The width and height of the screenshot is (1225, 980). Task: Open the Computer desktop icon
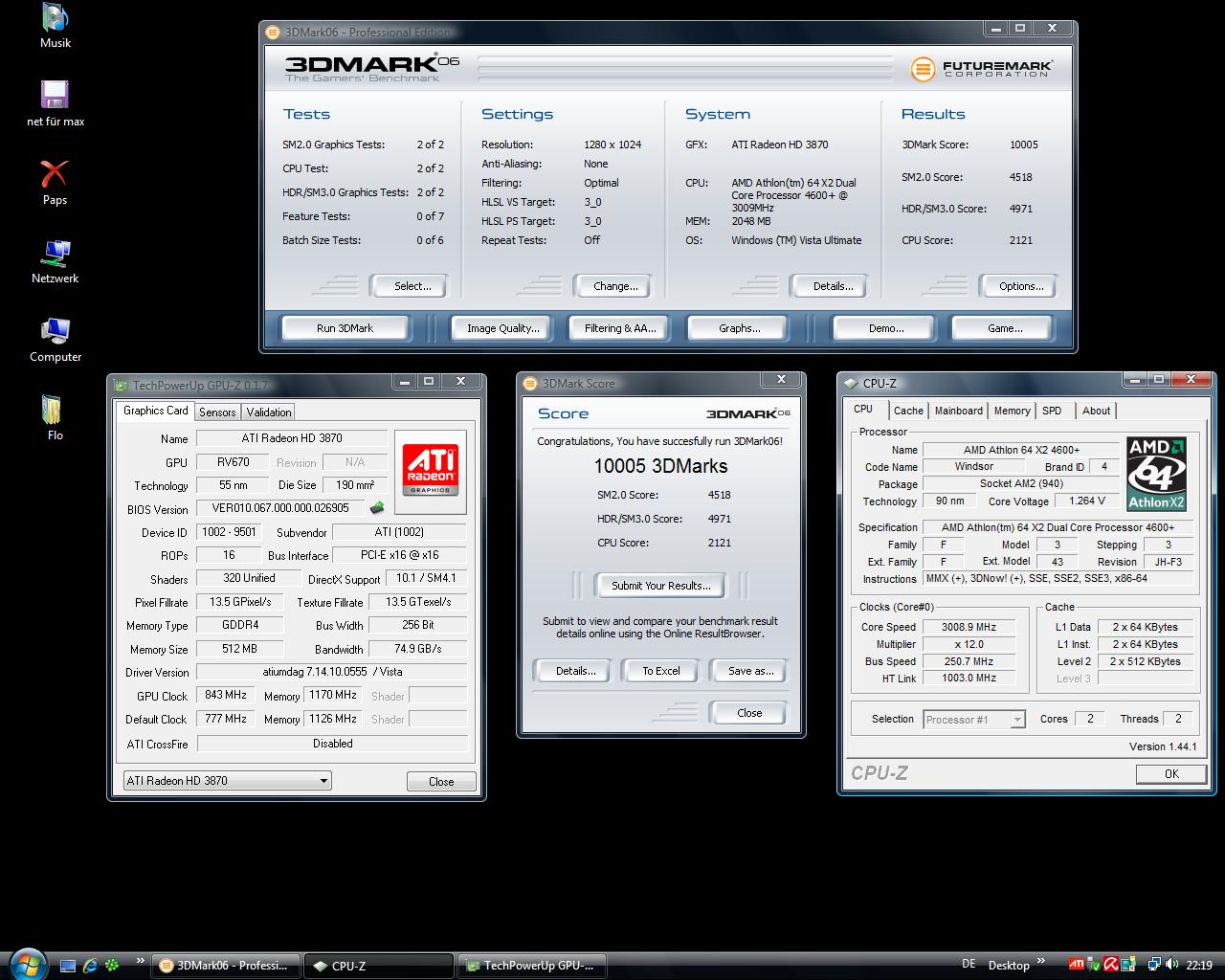pyautogui.click(x=56, y=340)
